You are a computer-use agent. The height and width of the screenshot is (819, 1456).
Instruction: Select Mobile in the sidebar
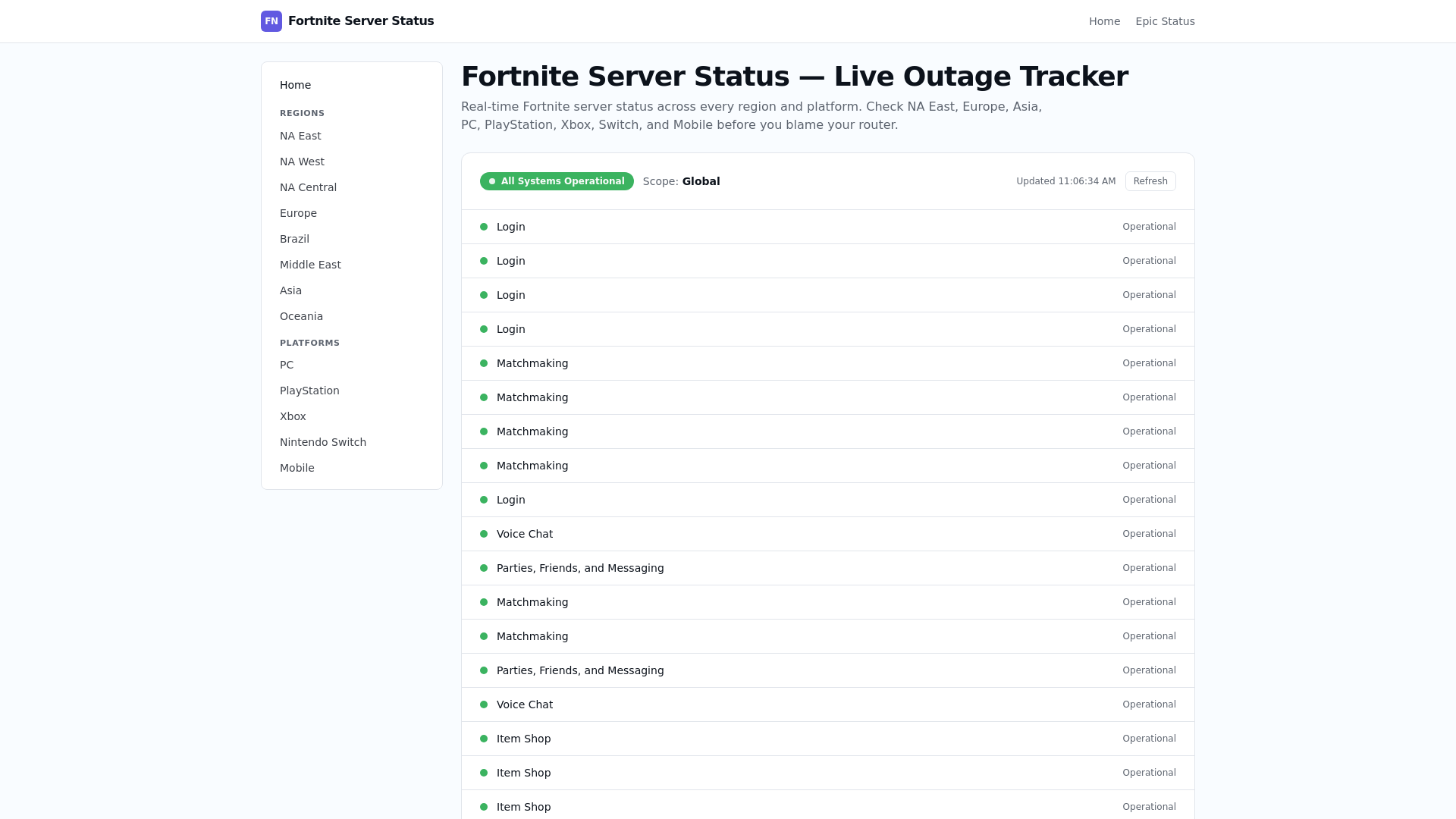352,468
